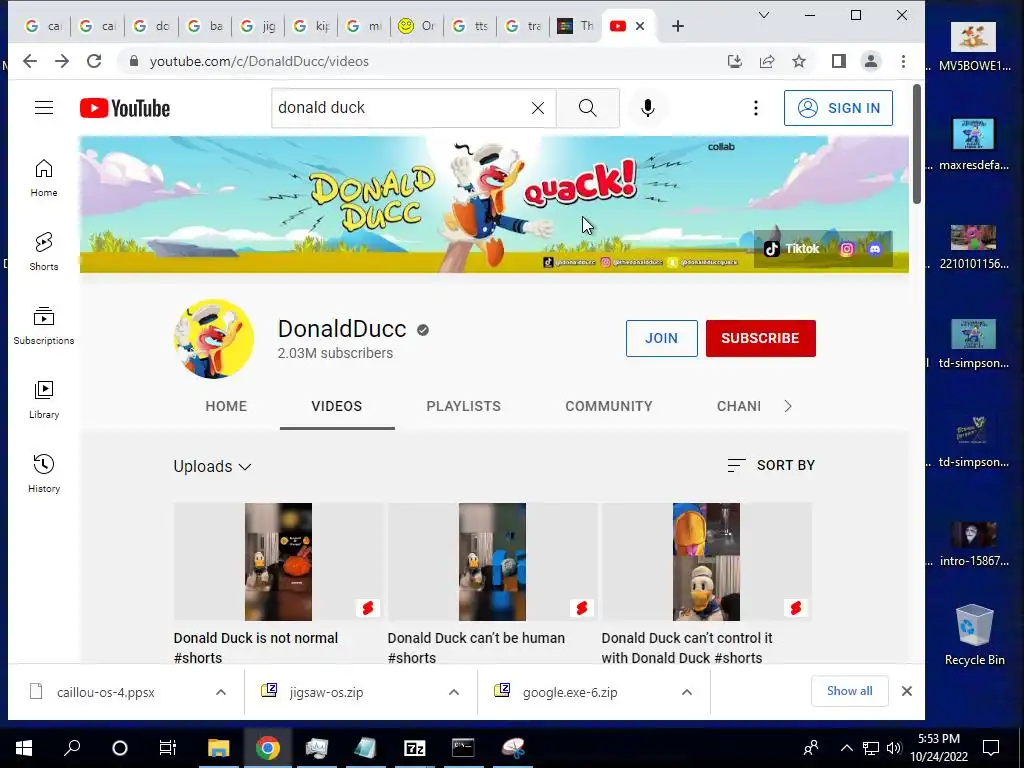The width and height of the screenshot is (1024, 768).
Task: Reload the page
Action: pos(94,61)
